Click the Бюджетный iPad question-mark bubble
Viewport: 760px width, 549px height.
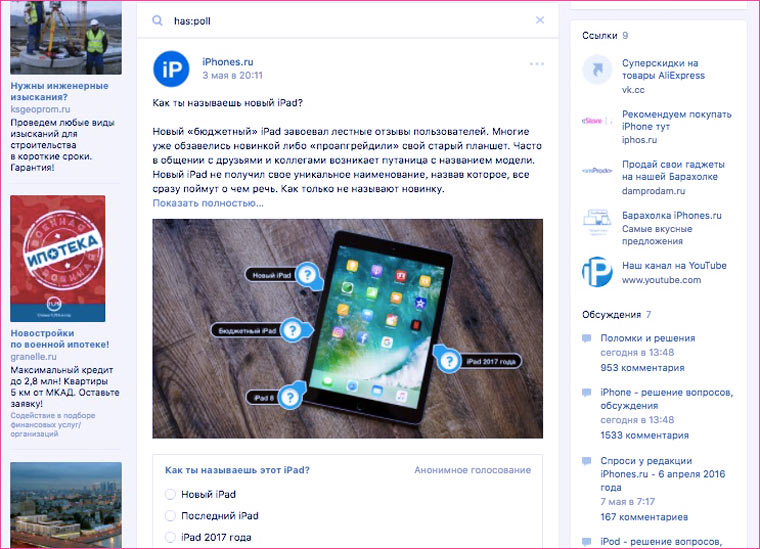(x=292, y=330)
